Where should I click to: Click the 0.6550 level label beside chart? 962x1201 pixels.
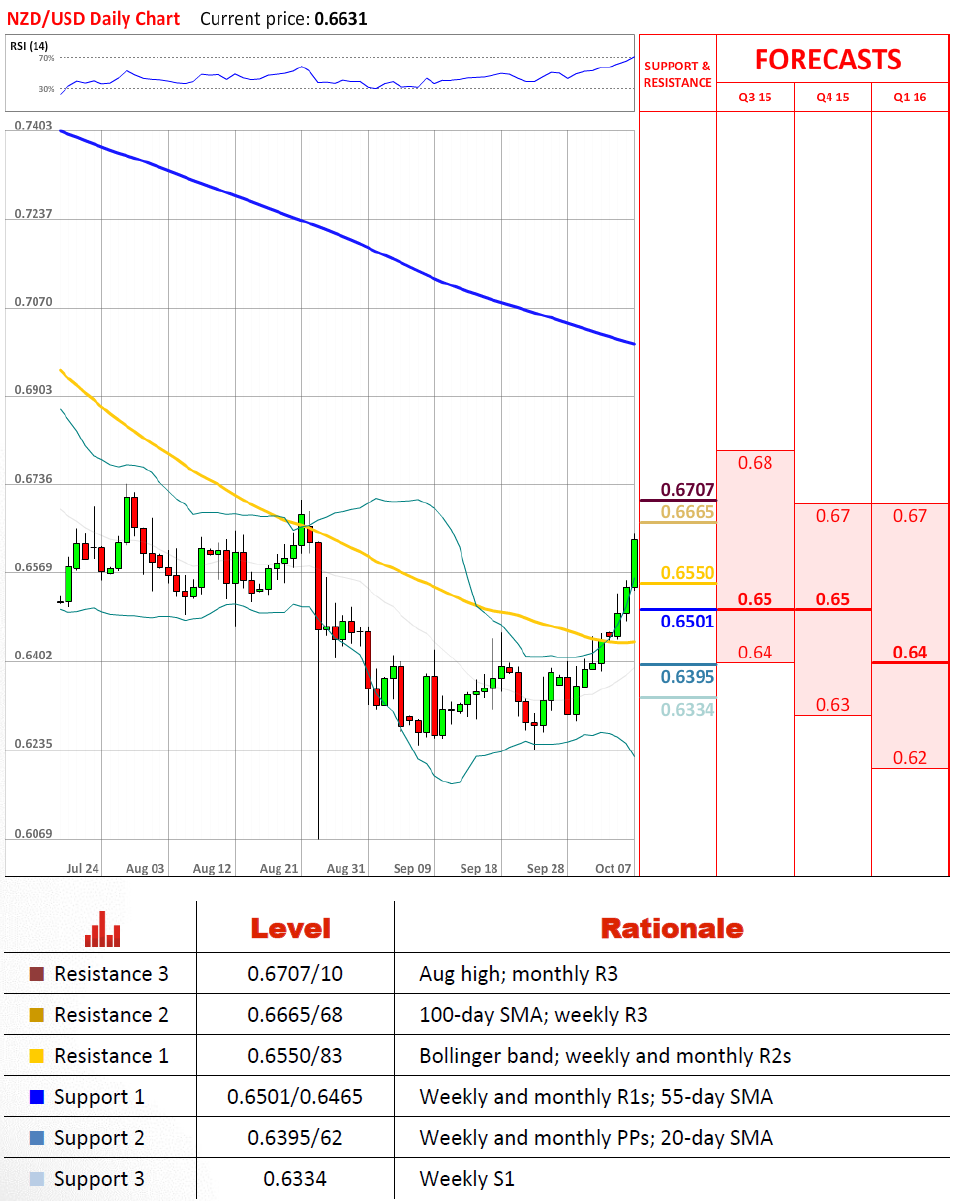[x=688, y=573]
